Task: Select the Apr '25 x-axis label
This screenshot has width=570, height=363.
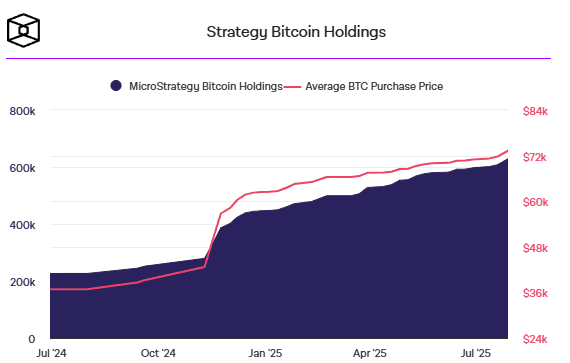Action: click(370, 353)
